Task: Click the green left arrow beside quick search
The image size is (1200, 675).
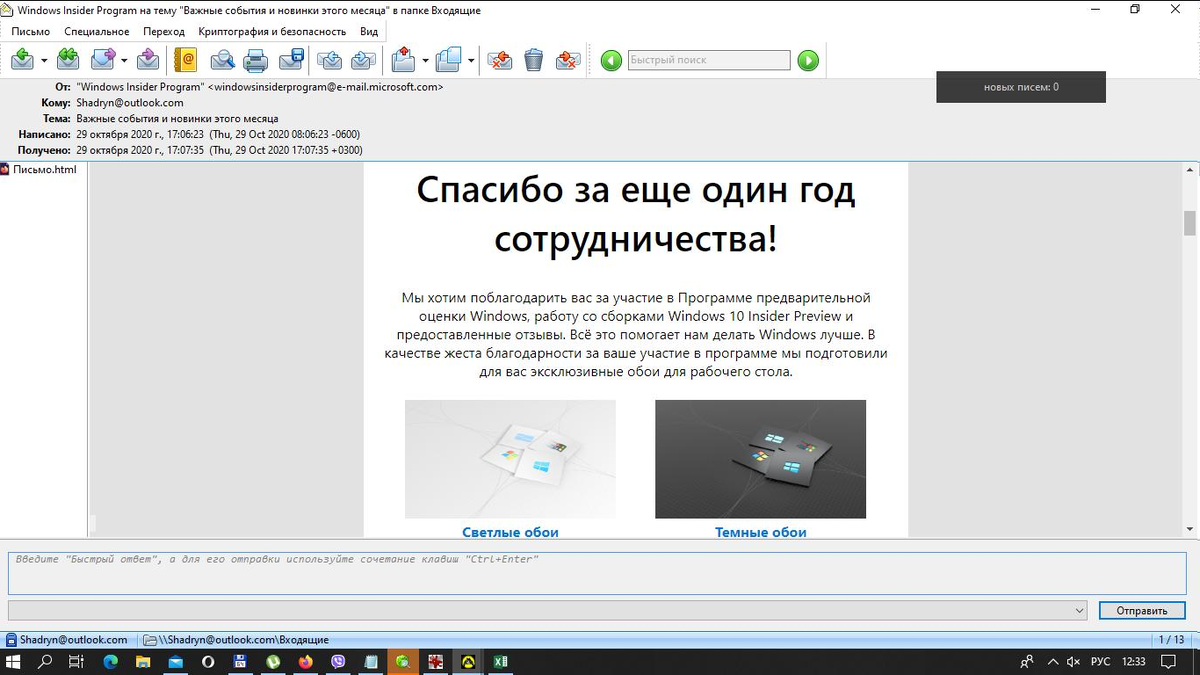Action: [x=611, y=61]
